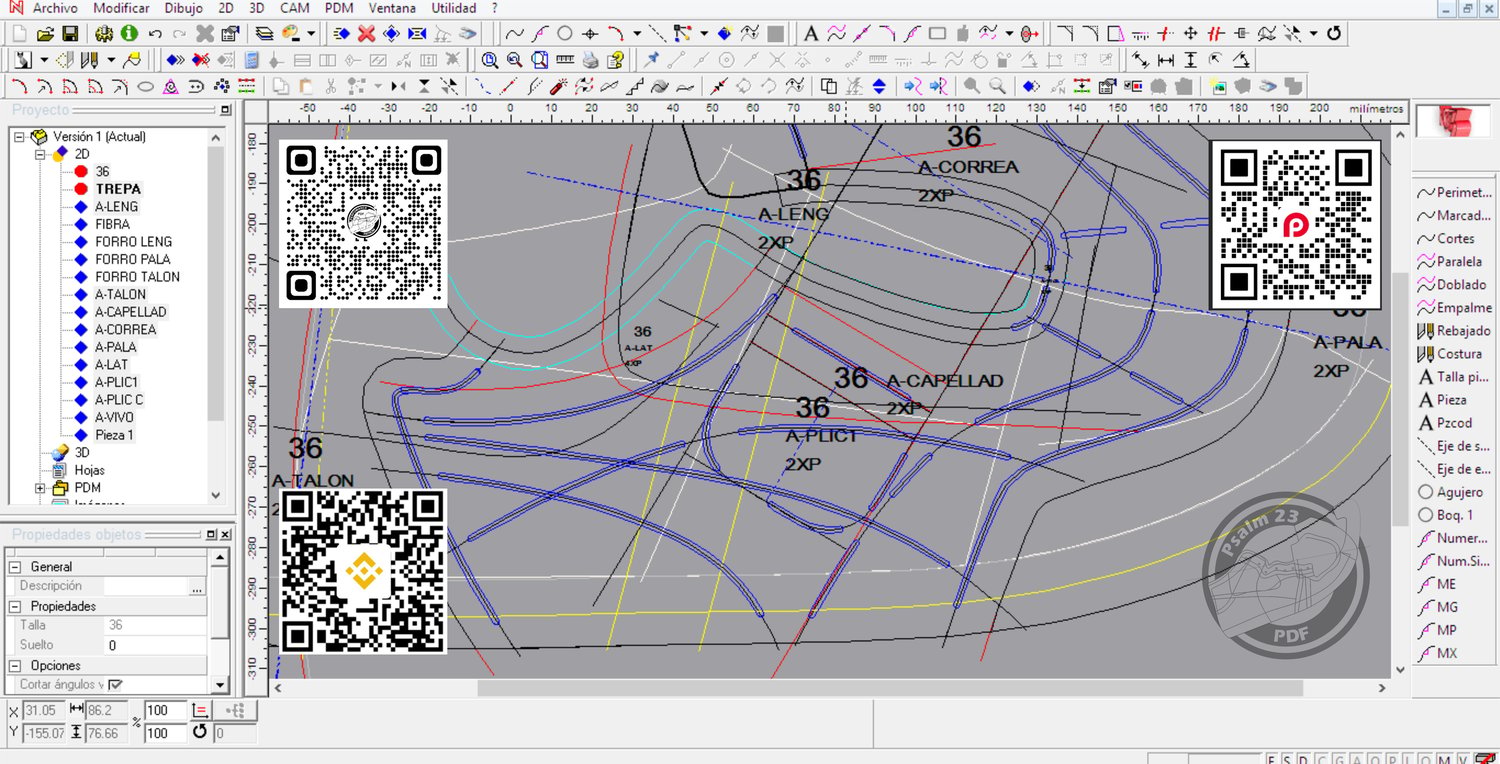Select the text tool 'A' icon
This screenshot has width=1500, height=764.
pos(811,33)
